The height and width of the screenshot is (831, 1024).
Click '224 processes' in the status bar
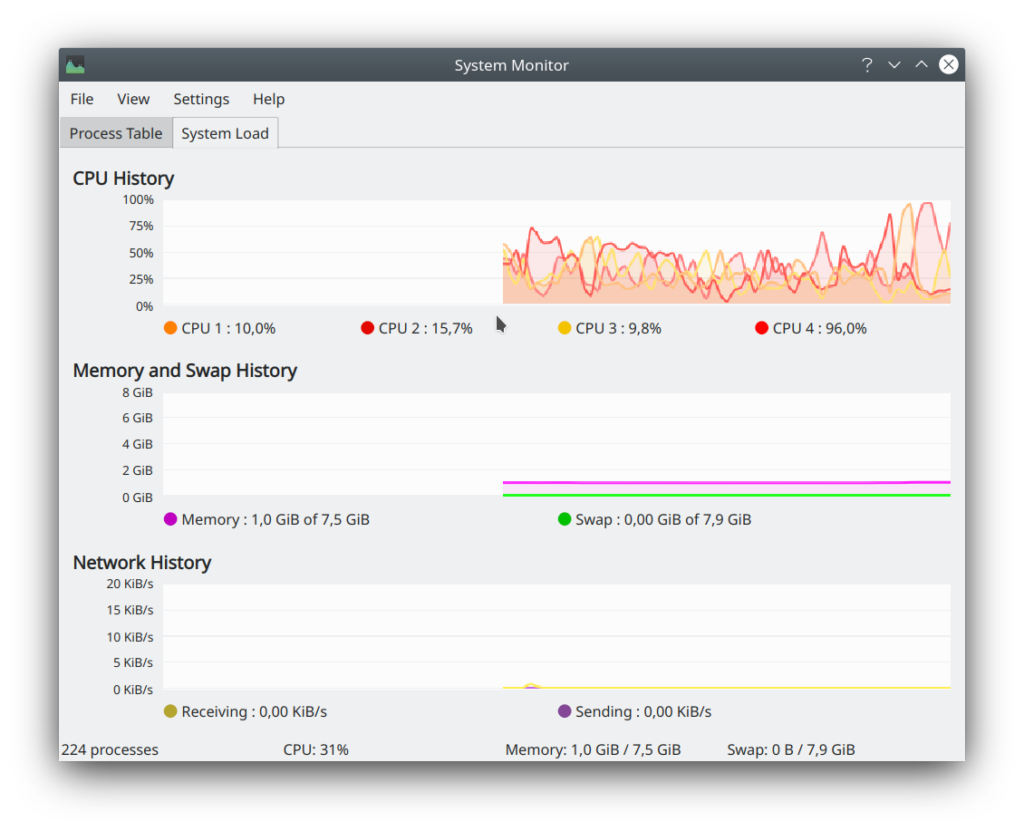pyautogui.click(x=110, y=750)
